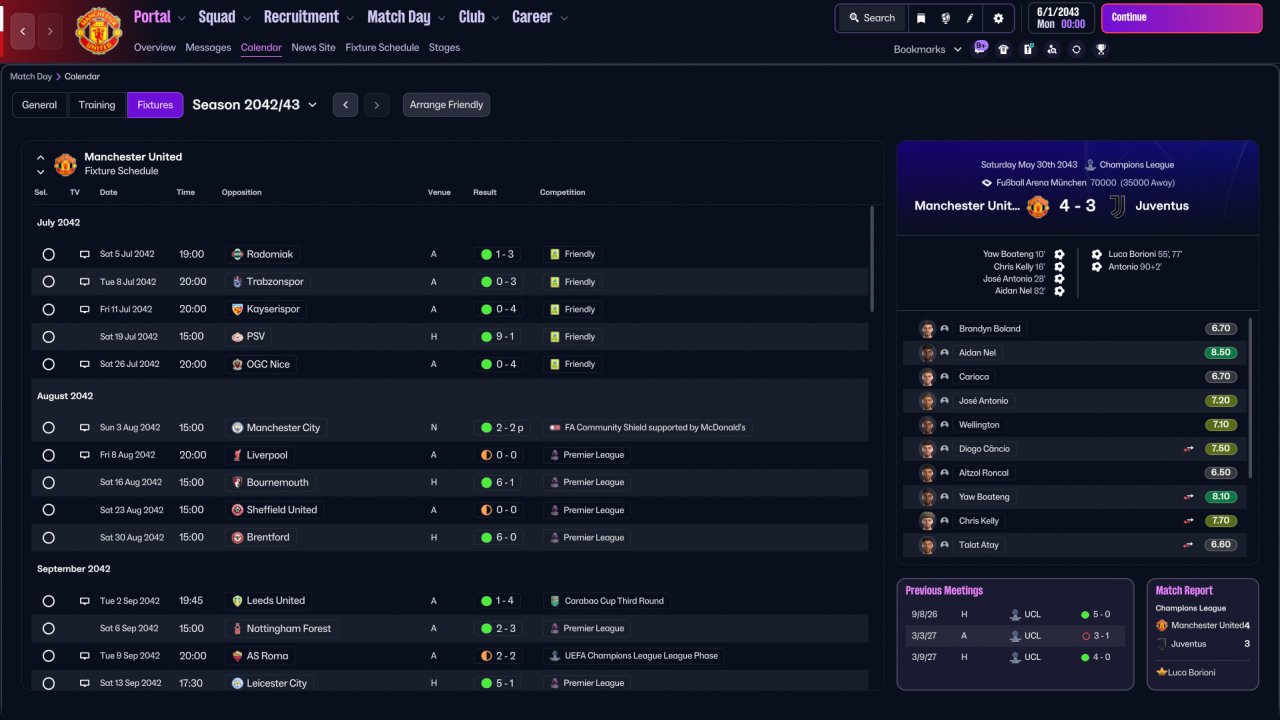Open the bookmark icon in top toolbar
The width and height of the screenshot is (1280, 720).
pos(921,18)
